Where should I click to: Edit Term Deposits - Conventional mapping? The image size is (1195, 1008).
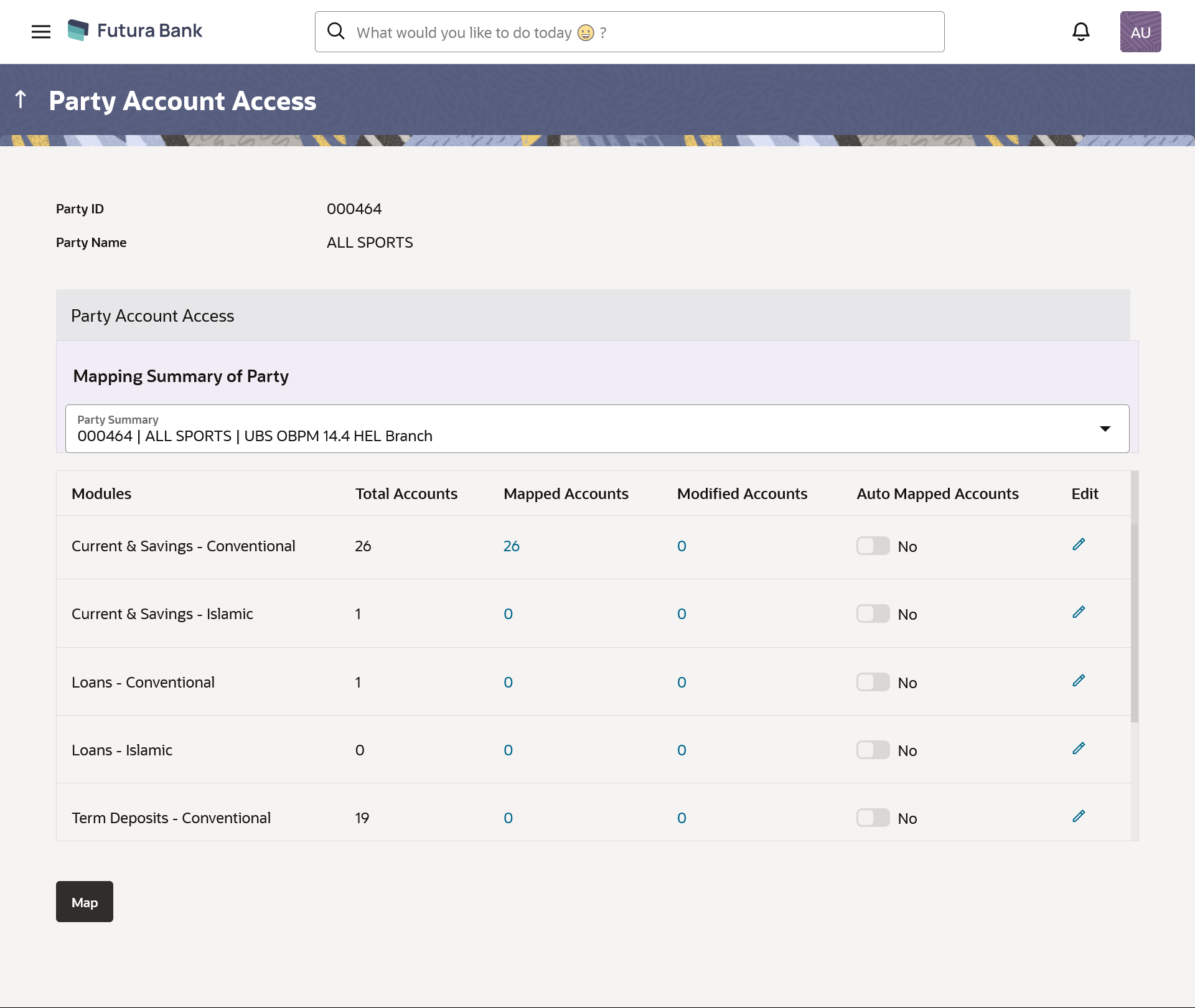coord(1079,817)
